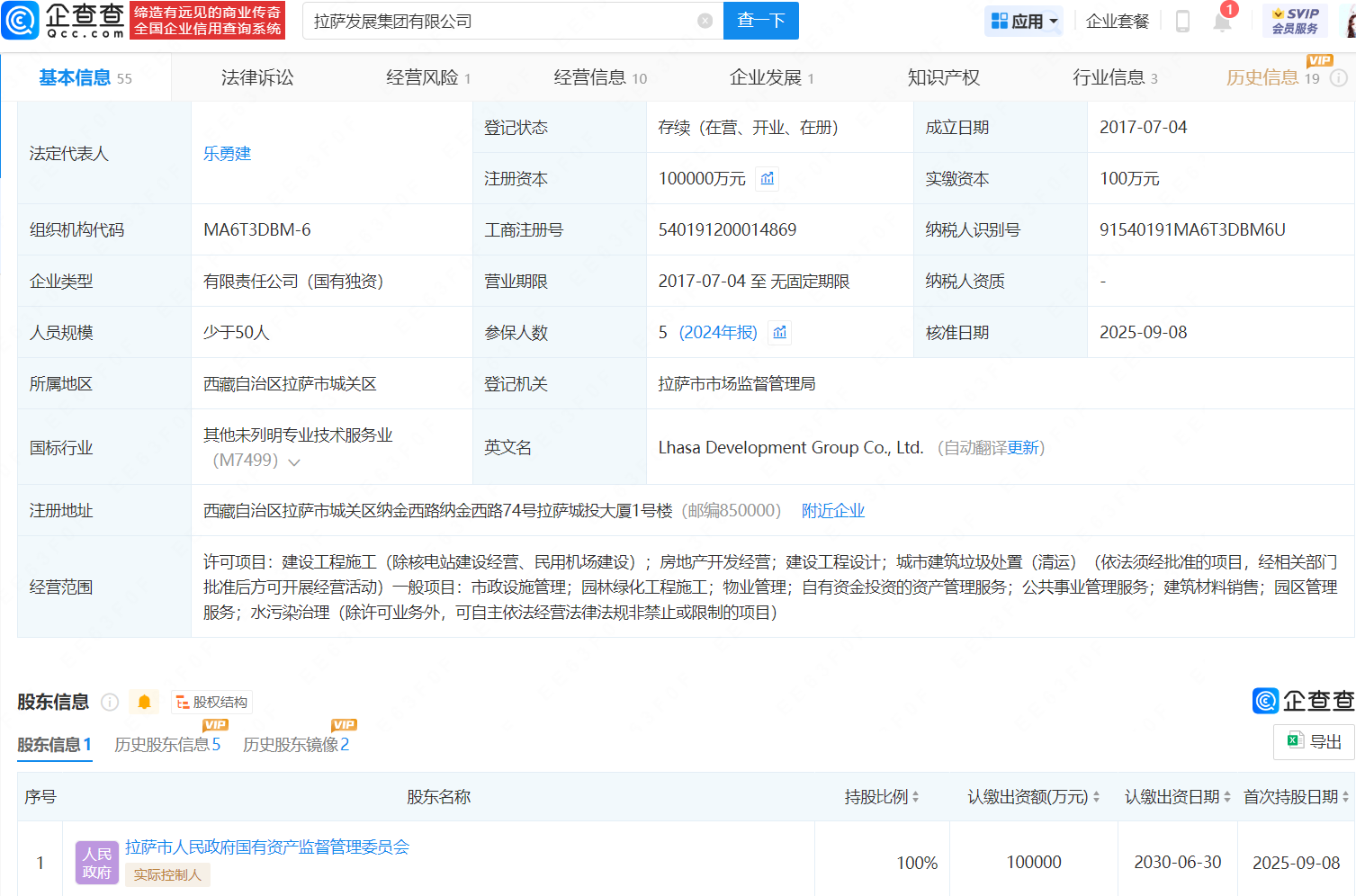Click the 查一下 search button
The height and width of the screenshot is (896, 1356).
pos(760,20)
